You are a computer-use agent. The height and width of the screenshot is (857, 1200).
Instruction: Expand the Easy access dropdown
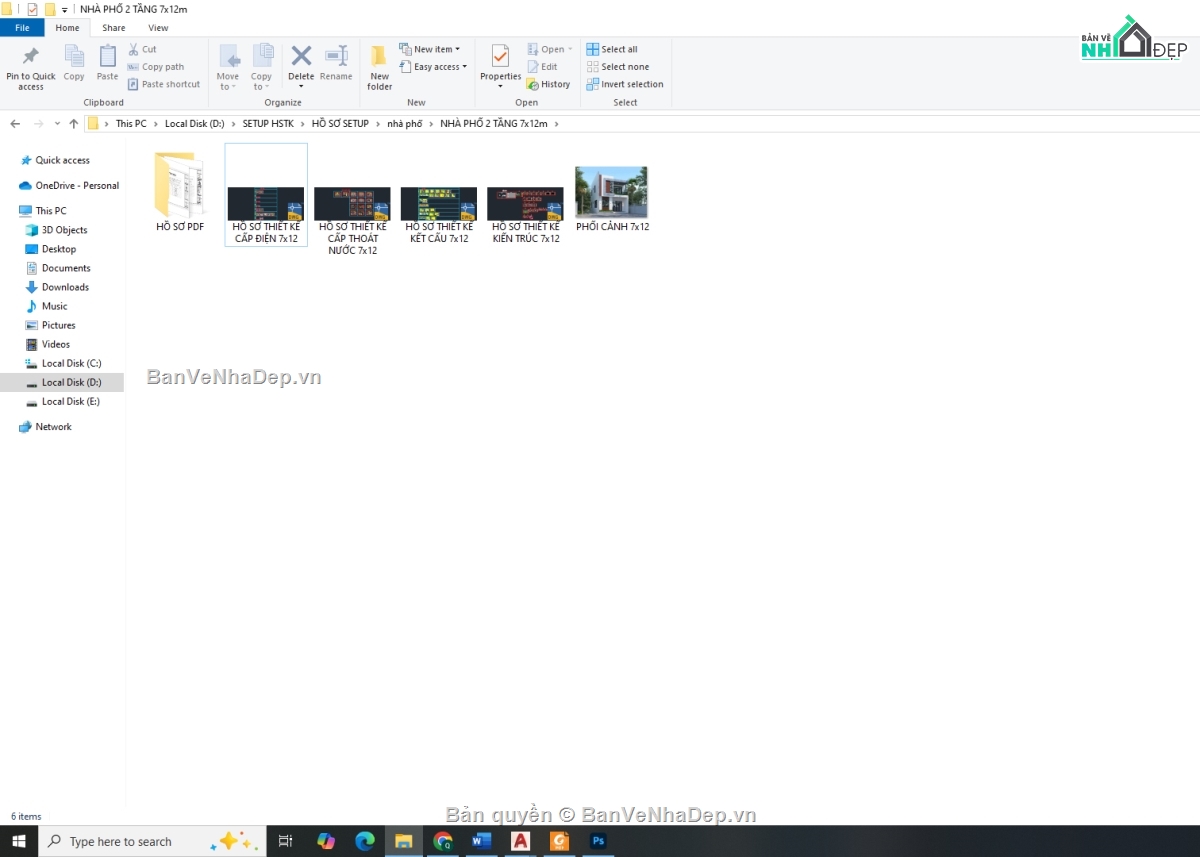[x=433, y=67]
